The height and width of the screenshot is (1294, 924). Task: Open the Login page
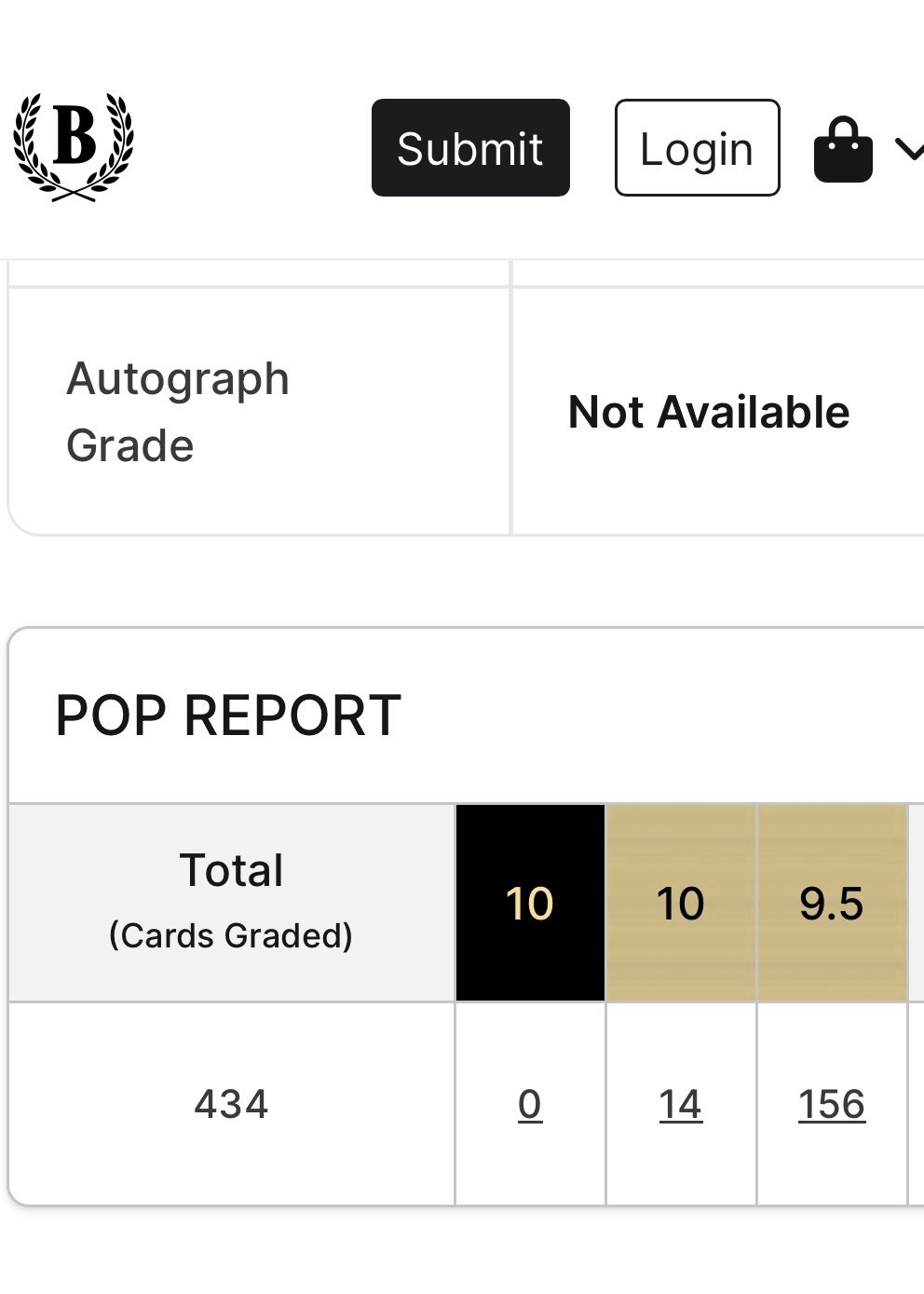697,148
